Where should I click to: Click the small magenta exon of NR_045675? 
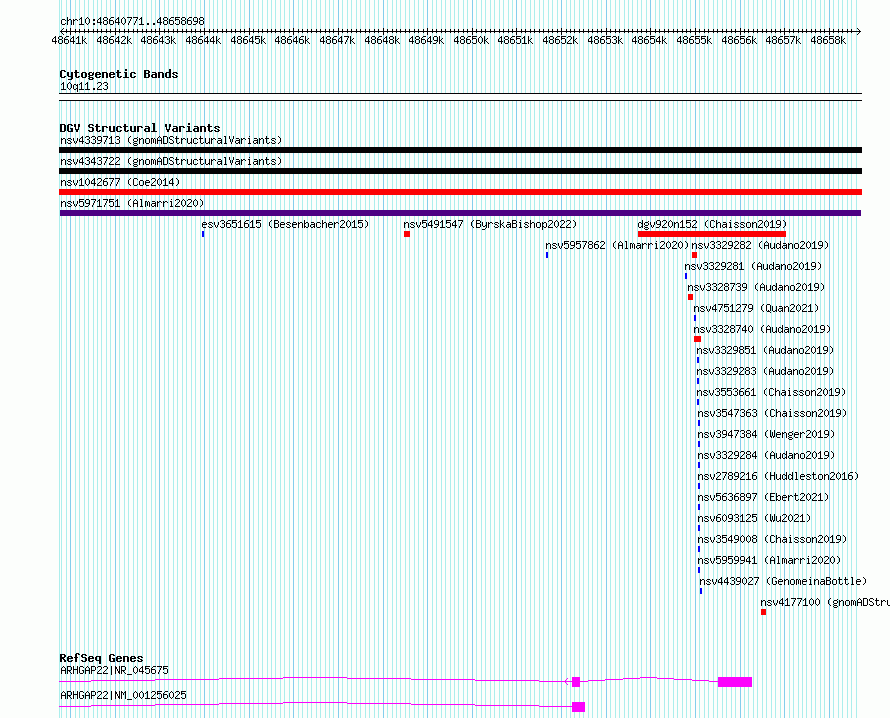[x=576, y=682]
